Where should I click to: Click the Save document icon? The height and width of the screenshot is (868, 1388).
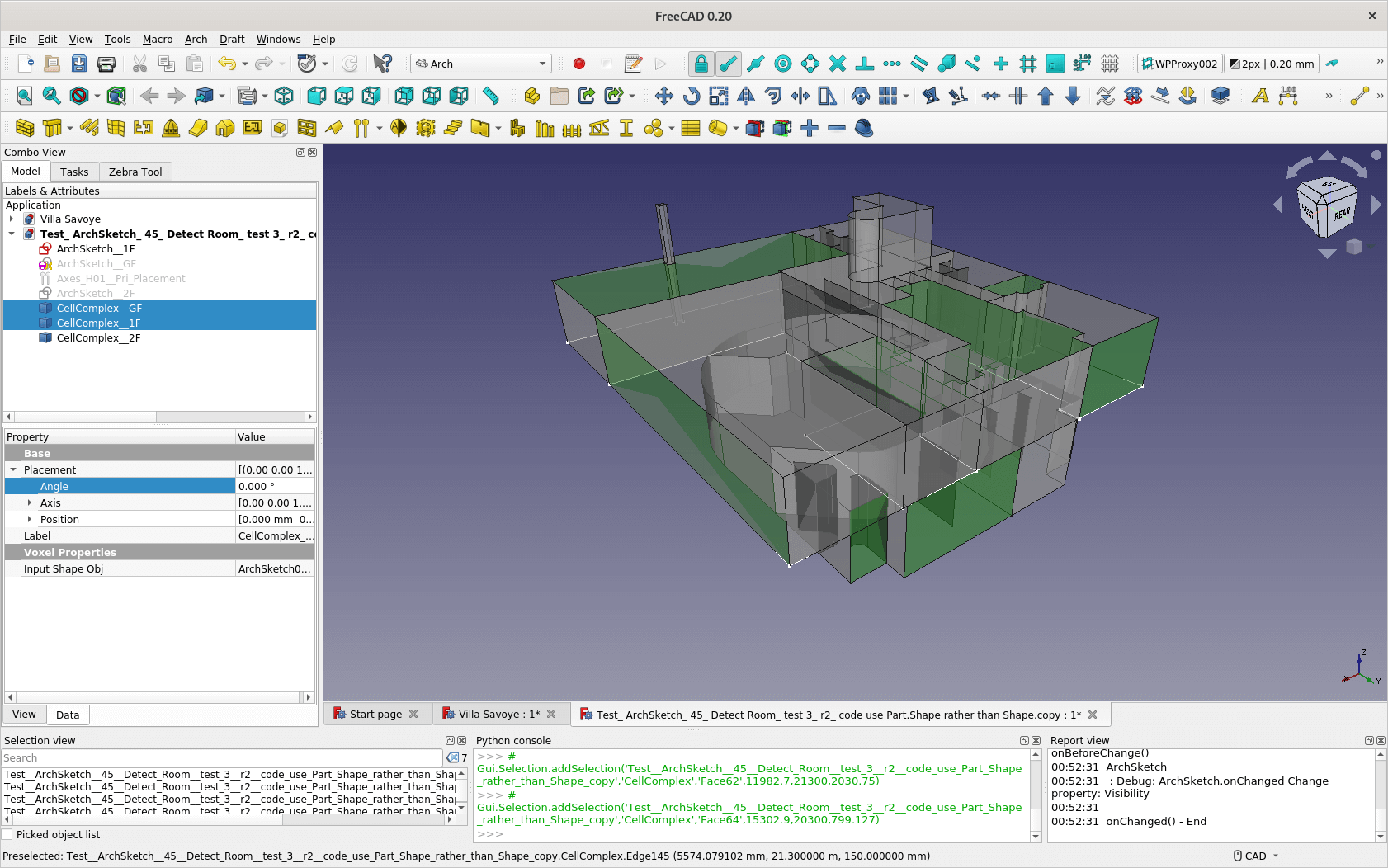pyautogui.click(x=79, y=64)
